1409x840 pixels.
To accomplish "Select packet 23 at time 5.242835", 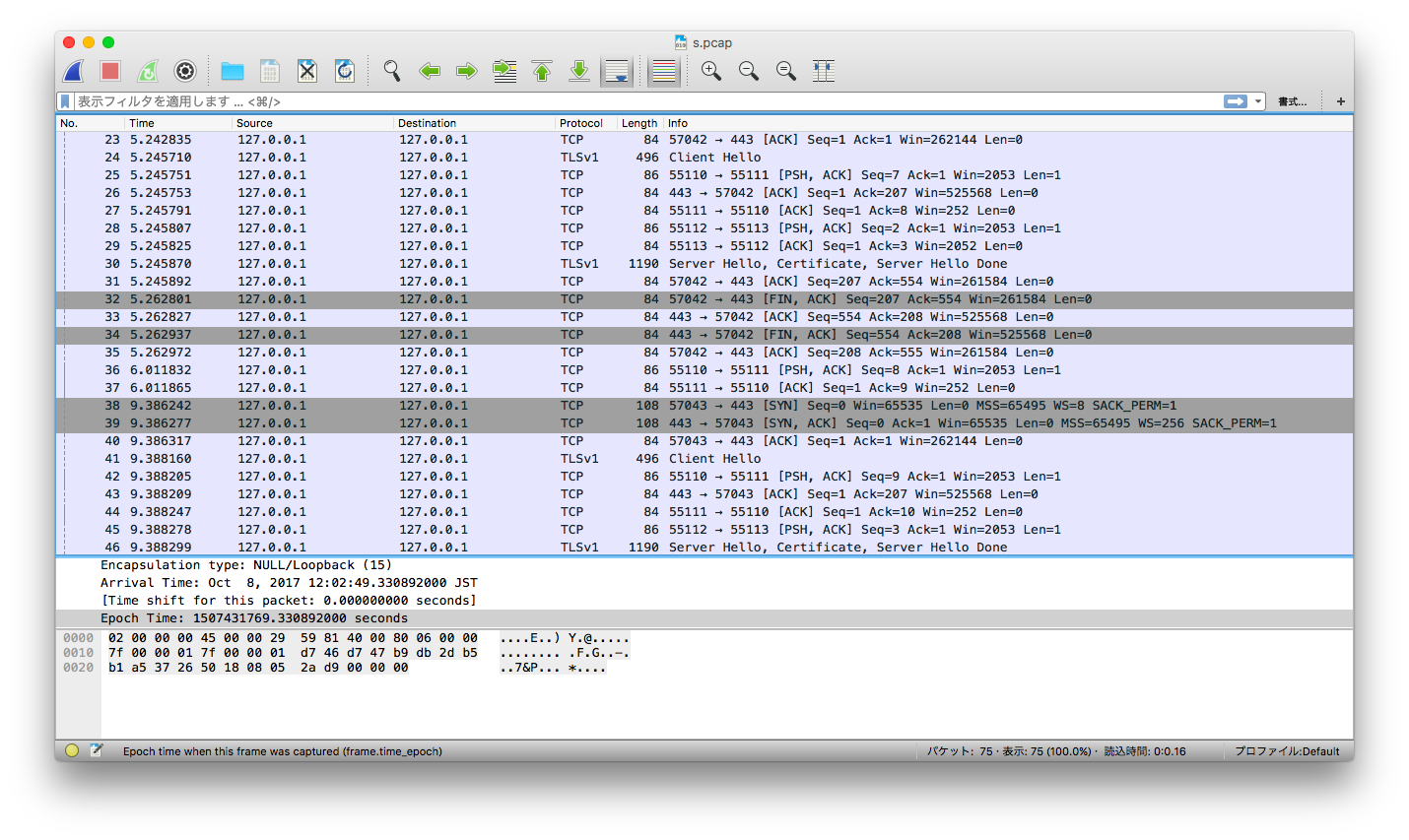I will pyautogui.click(x=704, y=140).
